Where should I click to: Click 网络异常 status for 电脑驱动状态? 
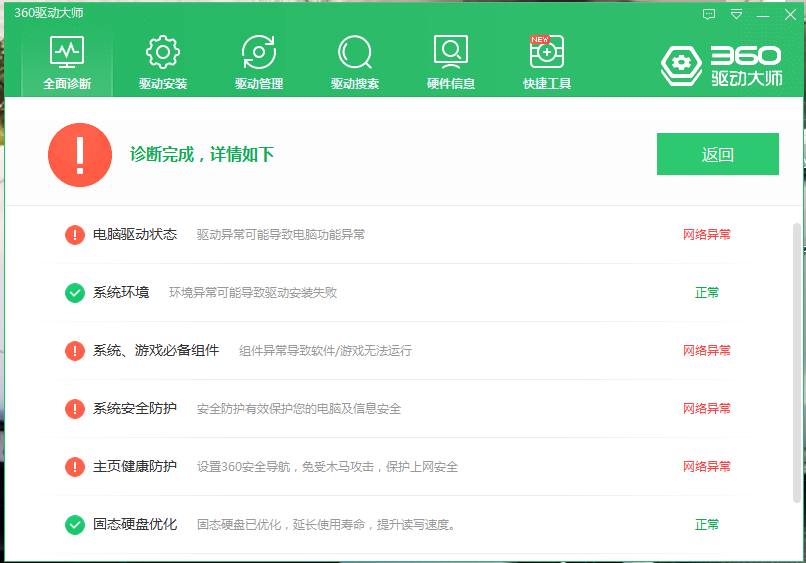pos(707,234)
